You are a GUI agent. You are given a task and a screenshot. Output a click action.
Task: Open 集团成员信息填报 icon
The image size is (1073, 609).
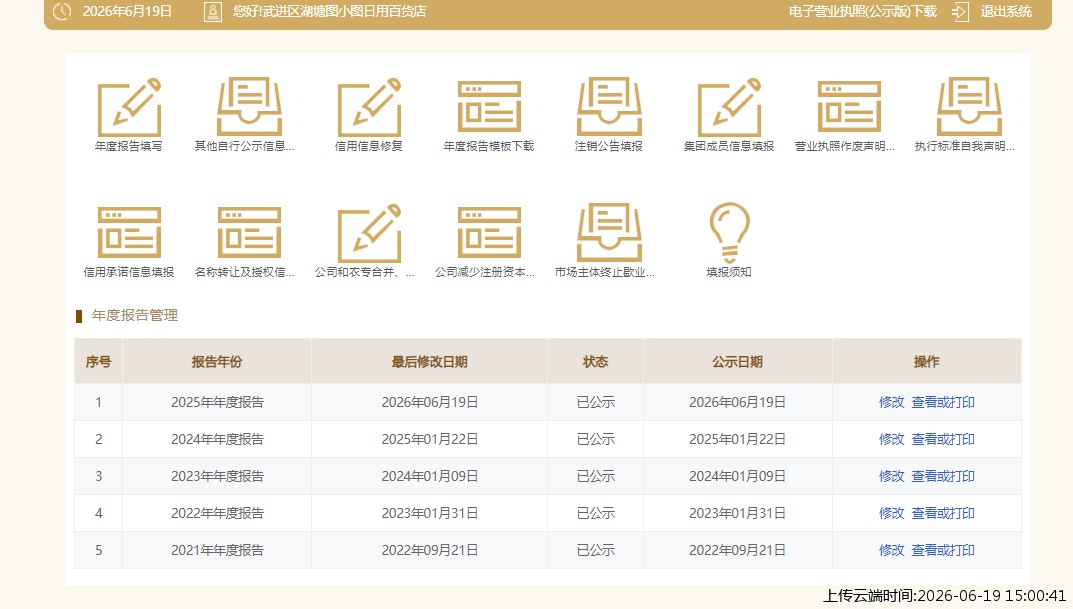coord(729,107)
